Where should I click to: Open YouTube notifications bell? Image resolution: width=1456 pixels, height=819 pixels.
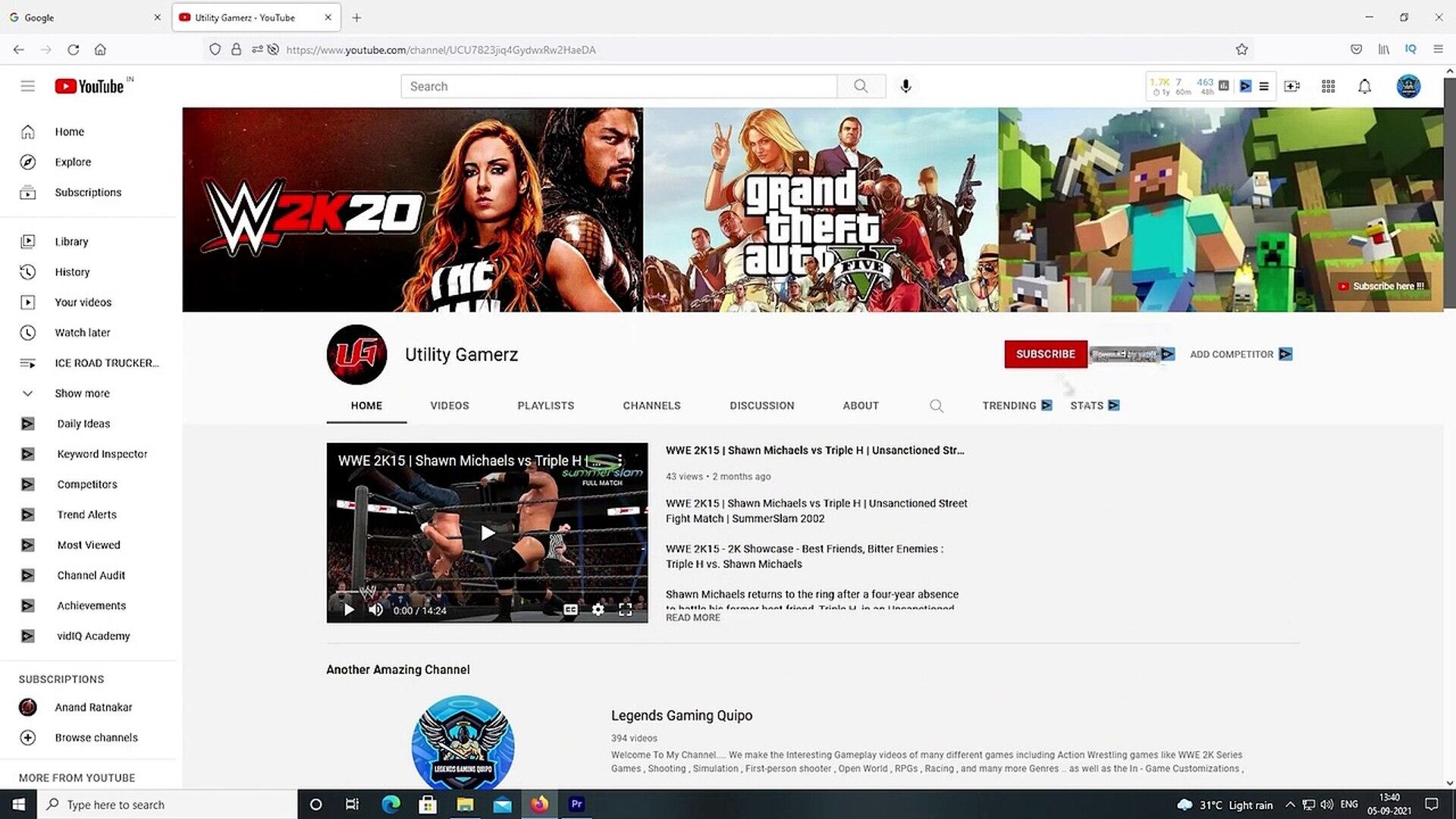click(1364, 86)
